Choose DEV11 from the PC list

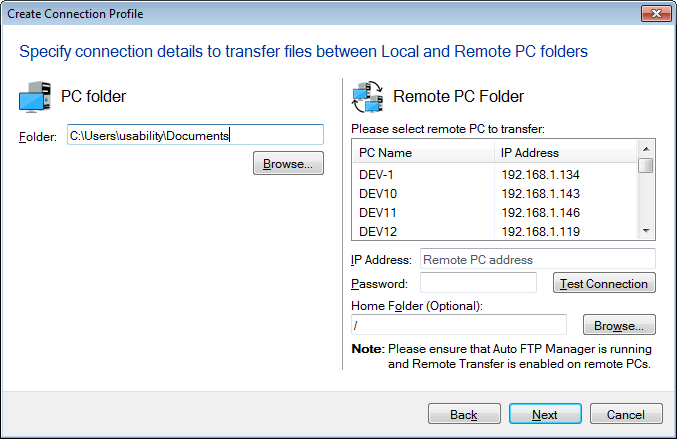pos(495,212)
